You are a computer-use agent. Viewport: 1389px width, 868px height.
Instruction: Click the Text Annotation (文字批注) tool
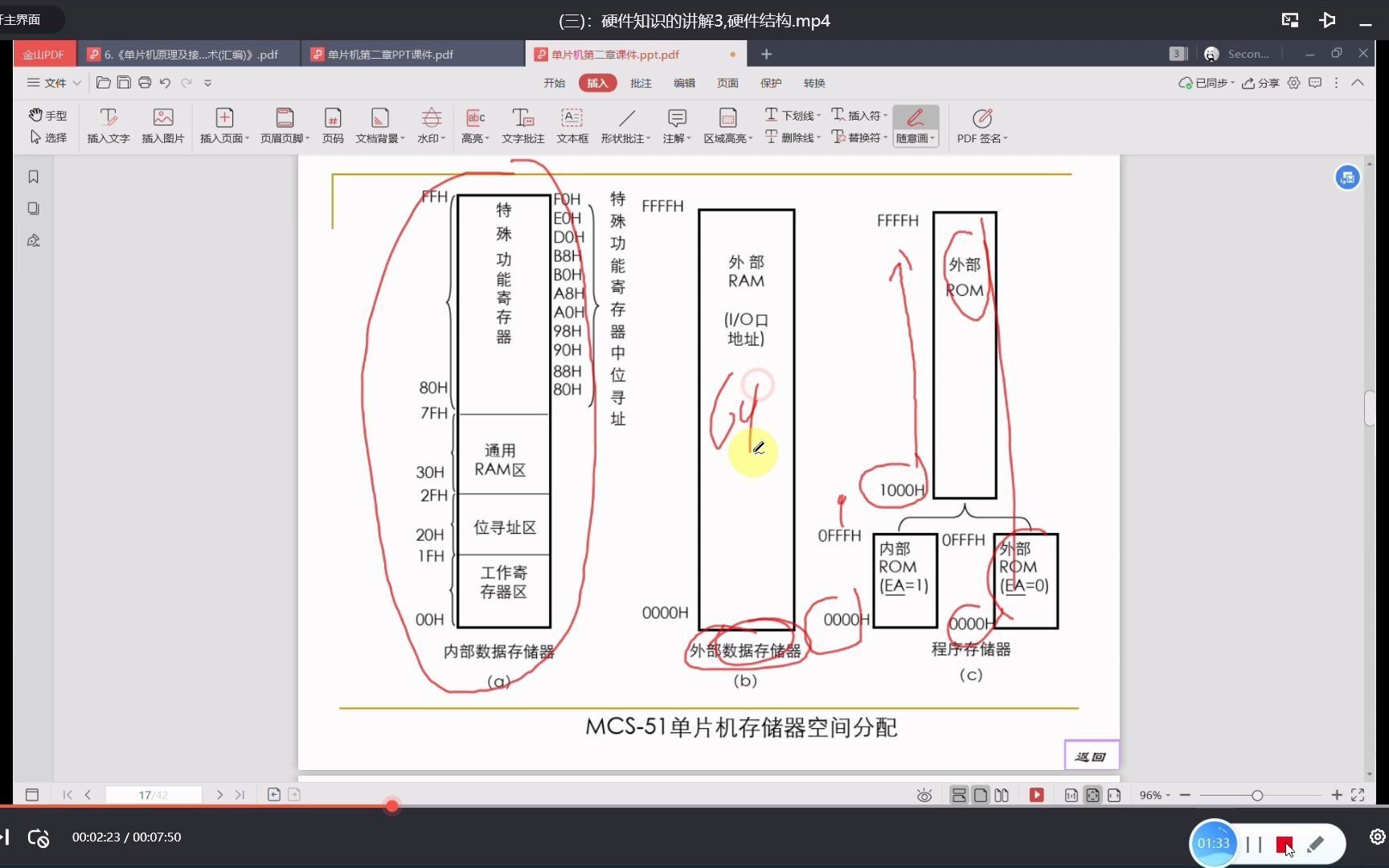click(523, 125)
